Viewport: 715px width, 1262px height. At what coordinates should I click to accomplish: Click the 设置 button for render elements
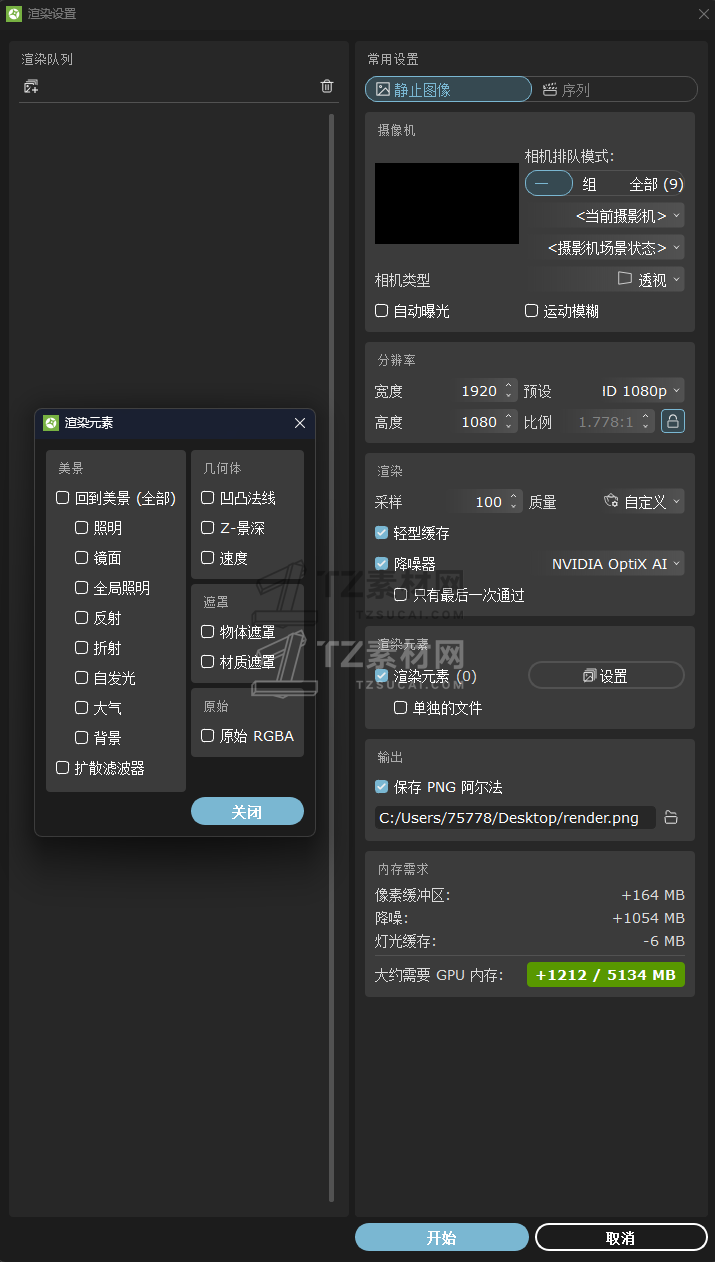606,676
